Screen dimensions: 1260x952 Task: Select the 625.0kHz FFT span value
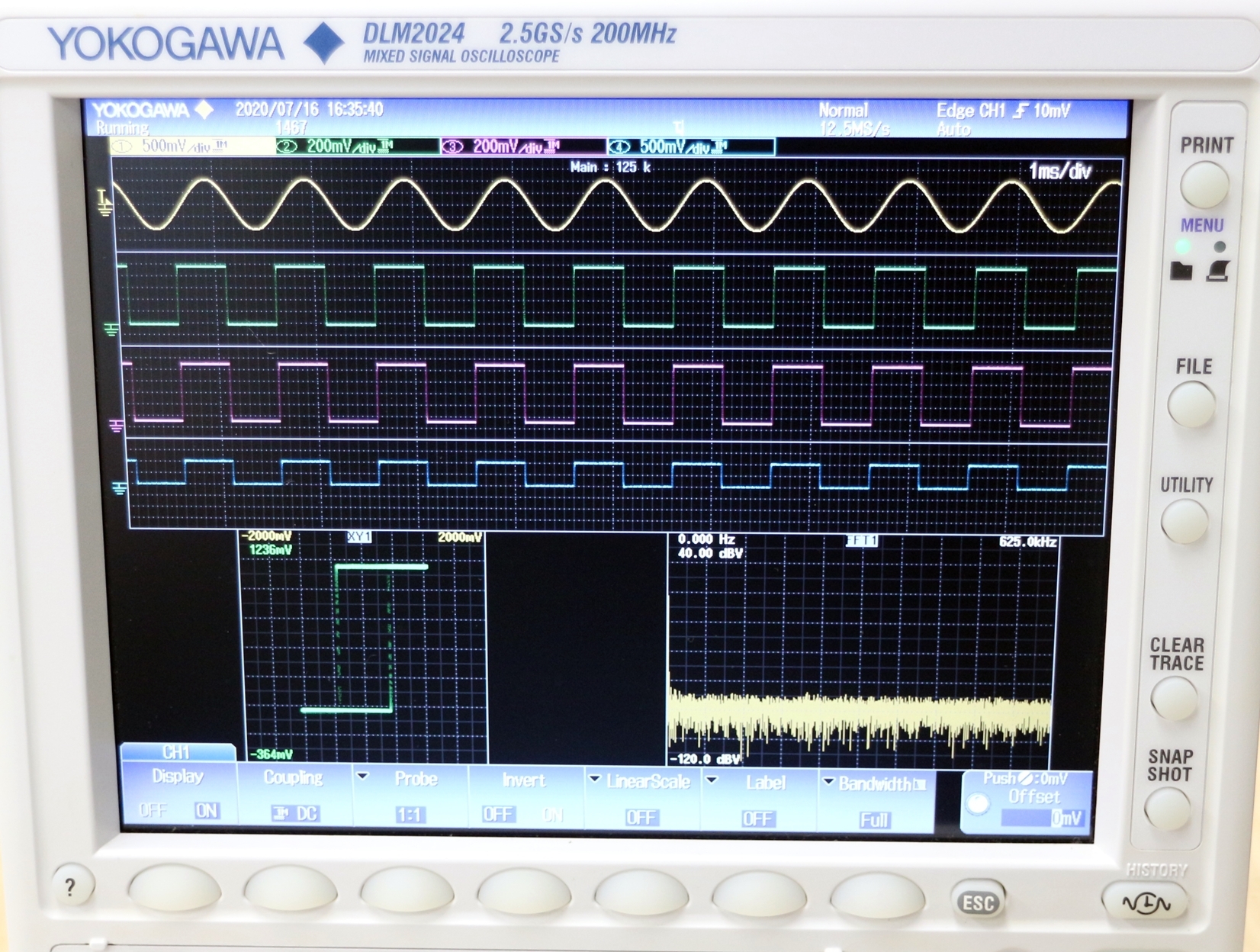click(1027, 542)
